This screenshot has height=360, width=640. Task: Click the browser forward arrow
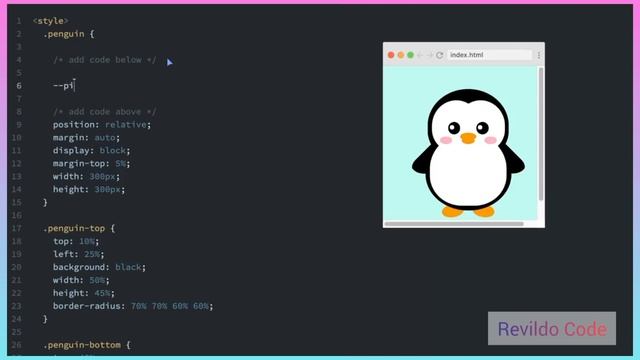click(429, 55)
